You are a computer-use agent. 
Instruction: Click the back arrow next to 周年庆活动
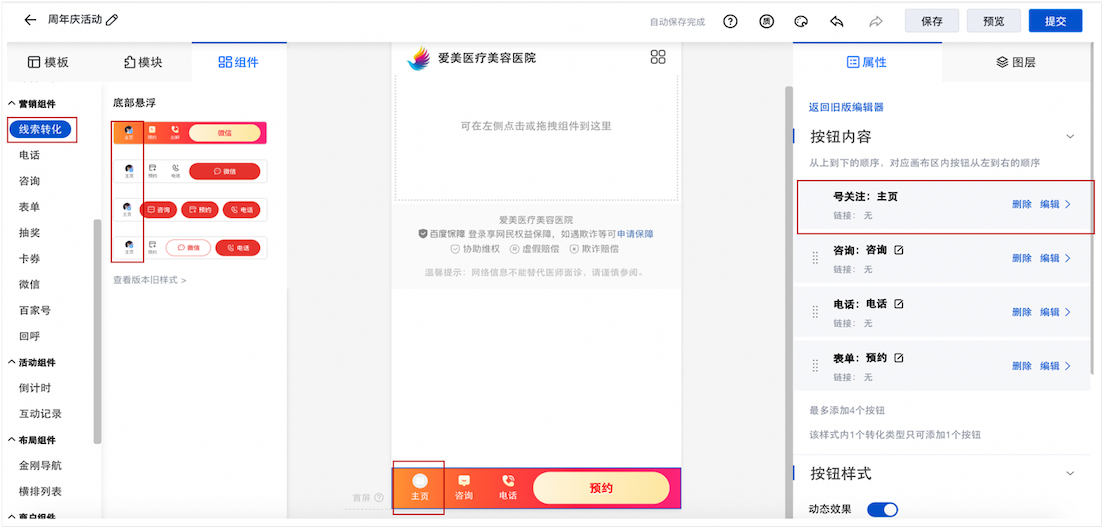30,20
